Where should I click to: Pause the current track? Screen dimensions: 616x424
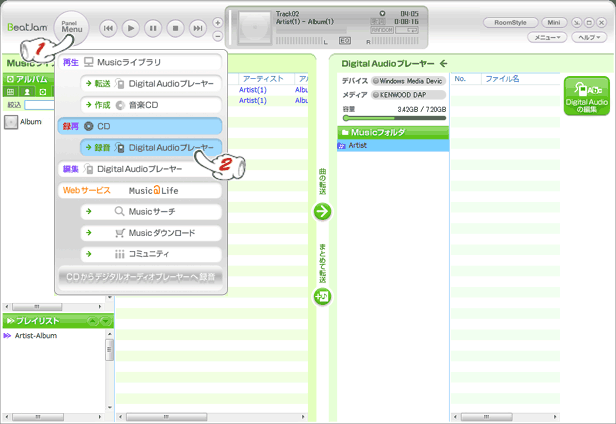(x=153, y=29)
